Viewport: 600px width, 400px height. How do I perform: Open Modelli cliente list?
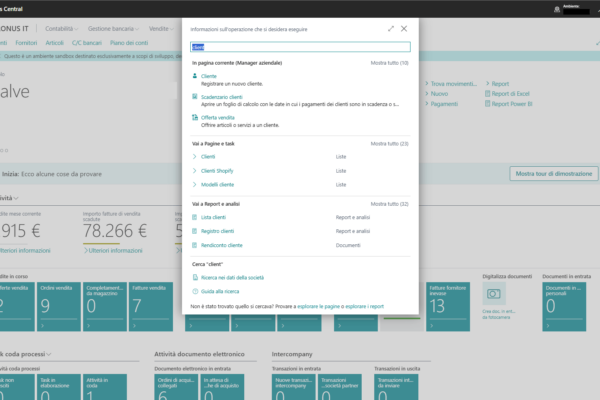[x=217, y=184]
